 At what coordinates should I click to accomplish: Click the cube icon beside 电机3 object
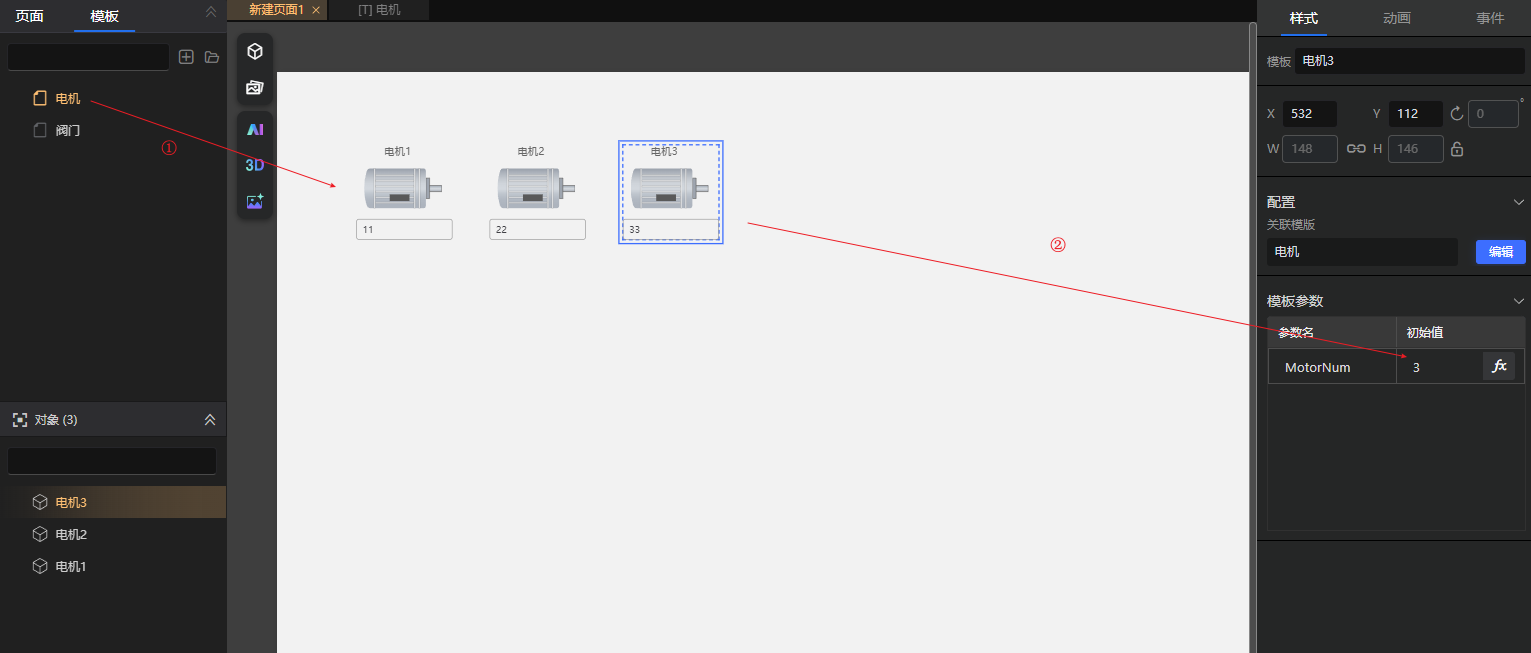[40, 502]
